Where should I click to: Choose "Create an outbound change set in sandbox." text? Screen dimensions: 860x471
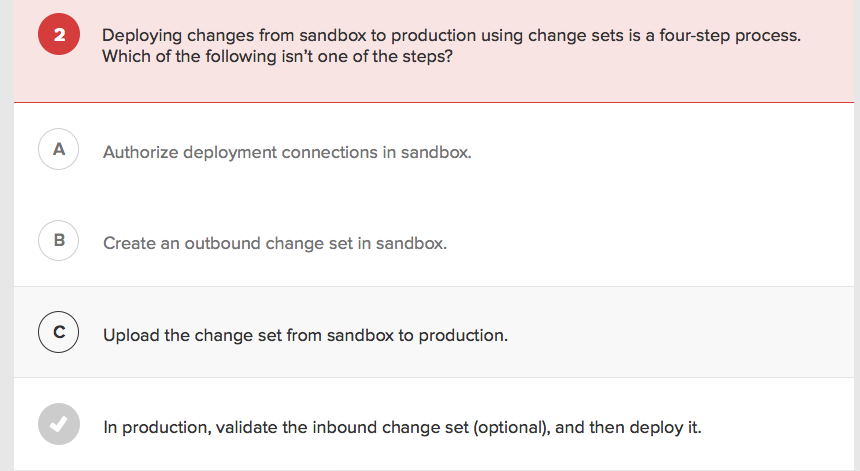[274, 244]
